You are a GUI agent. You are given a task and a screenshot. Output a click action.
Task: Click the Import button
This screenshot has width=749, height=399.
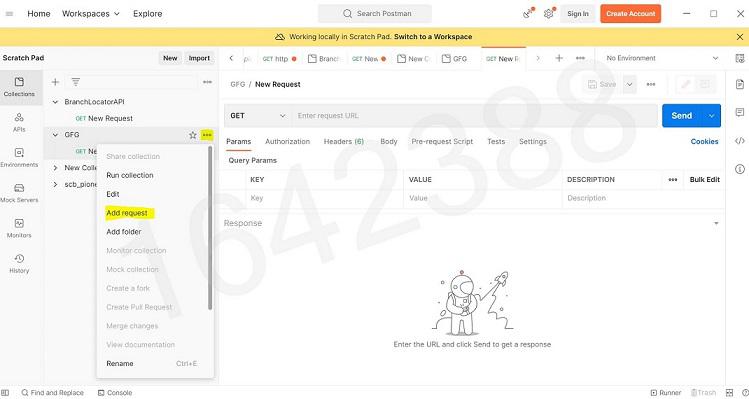pos(199,58)
